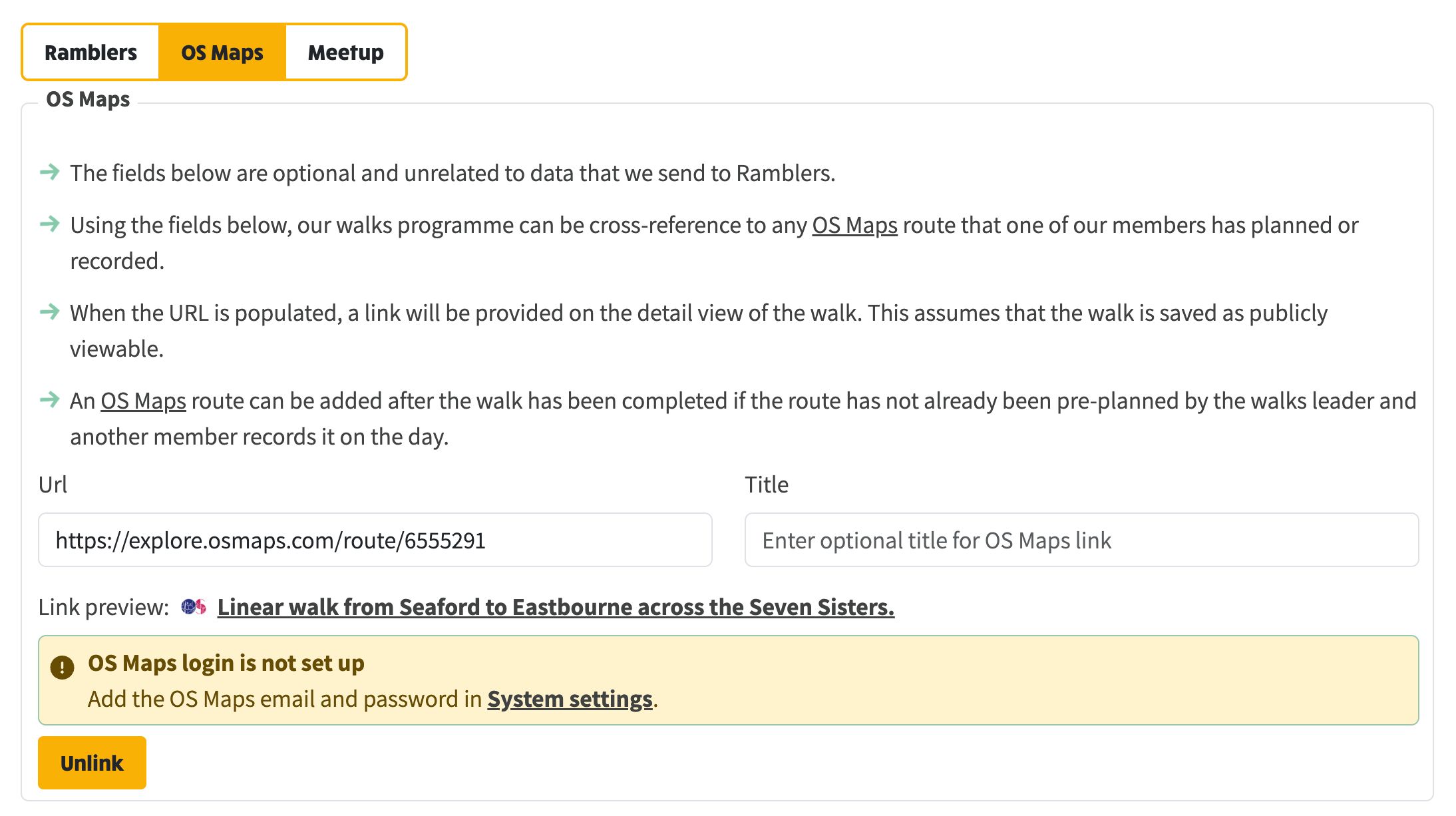
Task: Open the Meetup tab
Action: pyautogui.click(x=346, y=53)
